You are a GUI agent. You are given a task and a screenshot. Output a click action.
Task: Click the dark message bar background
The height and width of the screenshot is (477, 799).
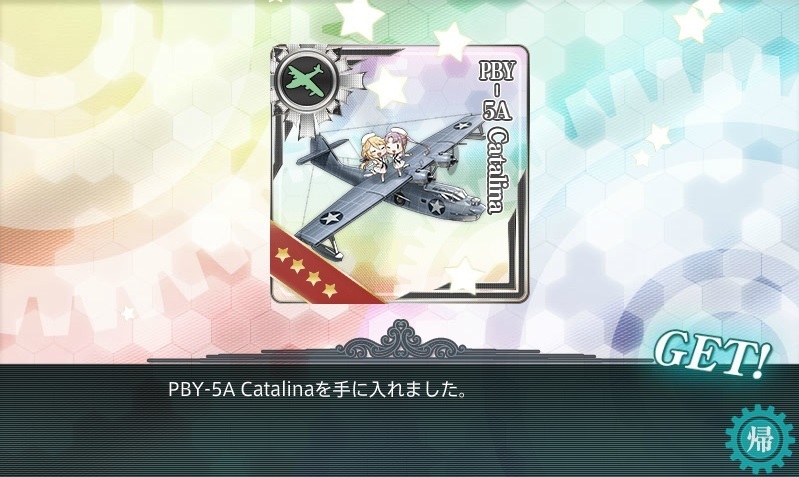click(400, 420)
